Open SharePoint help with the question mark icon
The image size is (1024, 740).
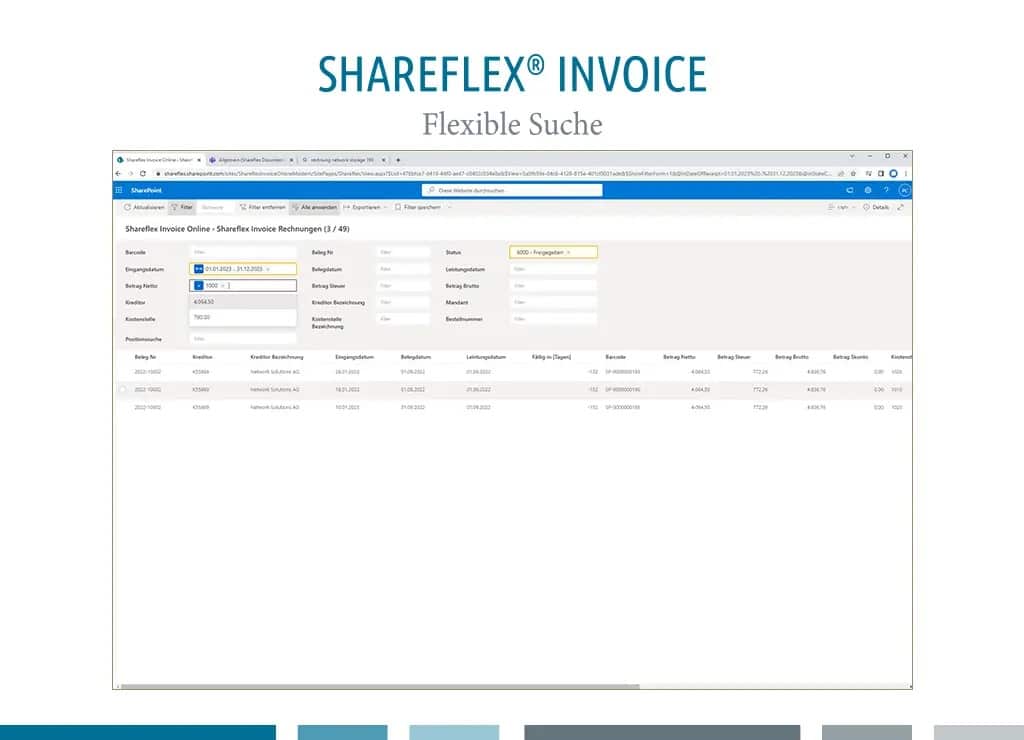[885, 190]
